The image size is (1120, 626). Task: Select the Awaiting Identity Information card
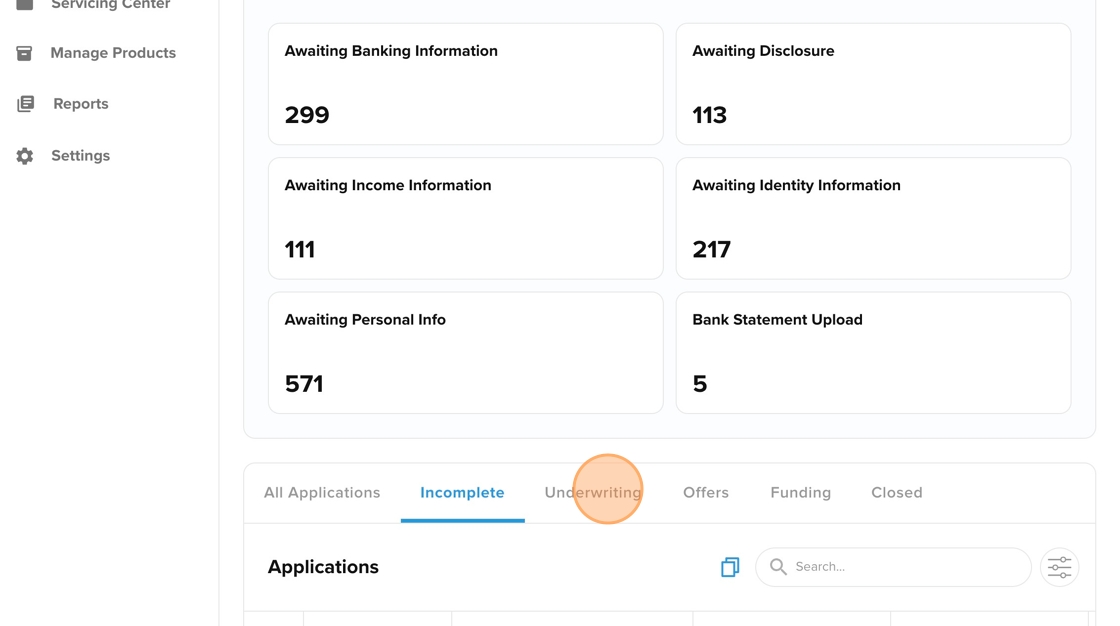874,219
